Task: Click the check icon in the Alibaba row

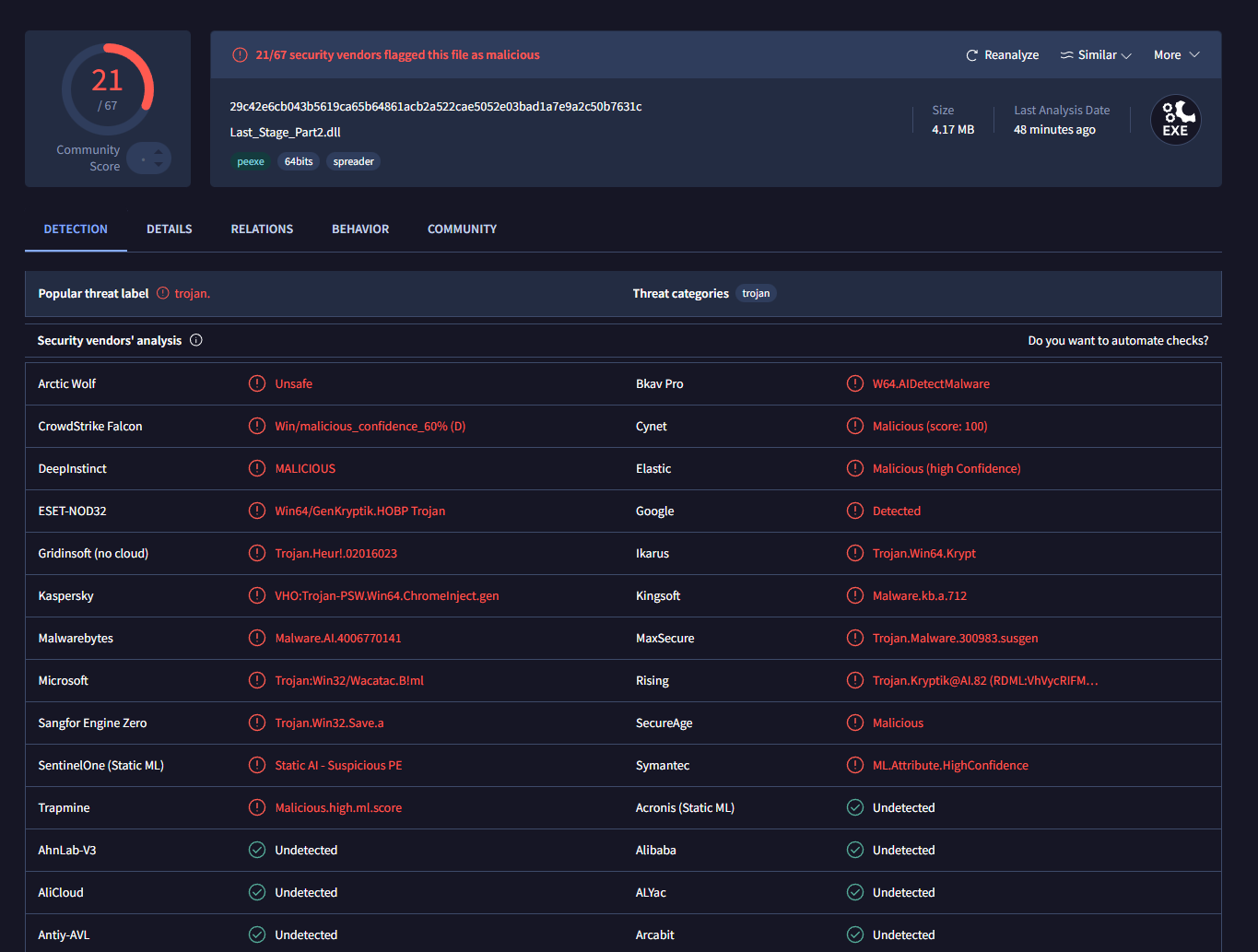Action: click(855, 850)
